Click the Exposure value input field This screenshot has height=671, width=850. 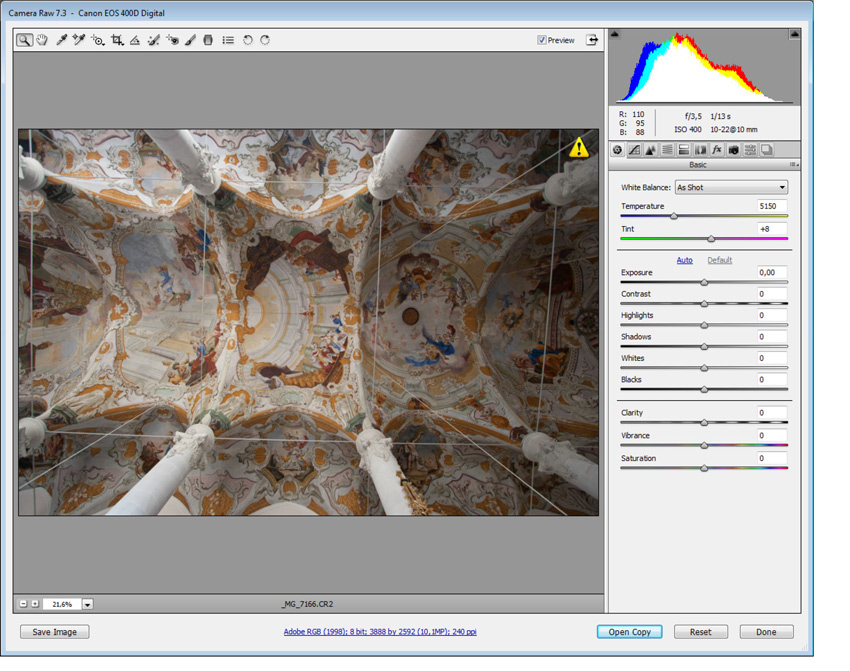771,272
